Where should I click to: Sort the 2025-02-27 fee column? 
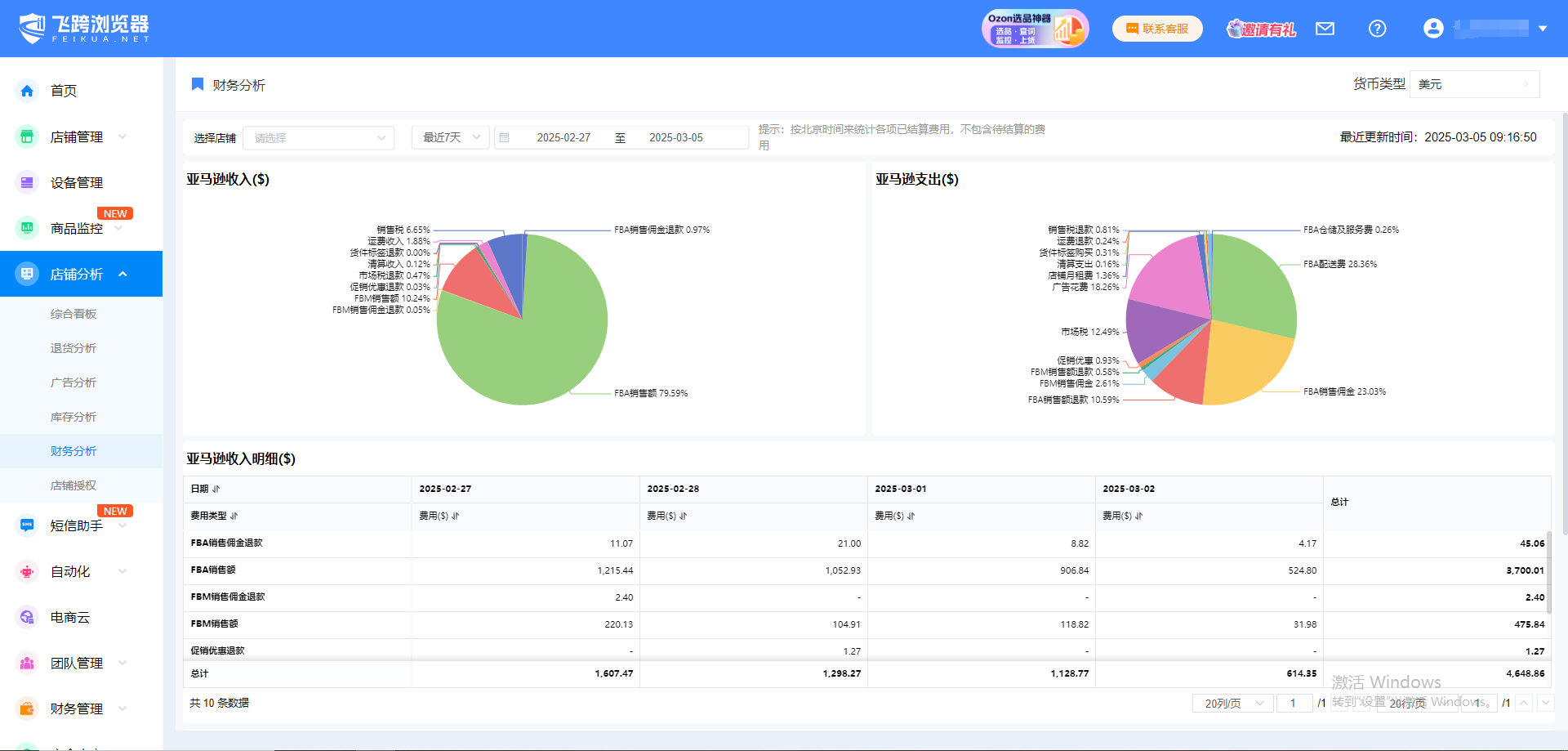point(456,516)
